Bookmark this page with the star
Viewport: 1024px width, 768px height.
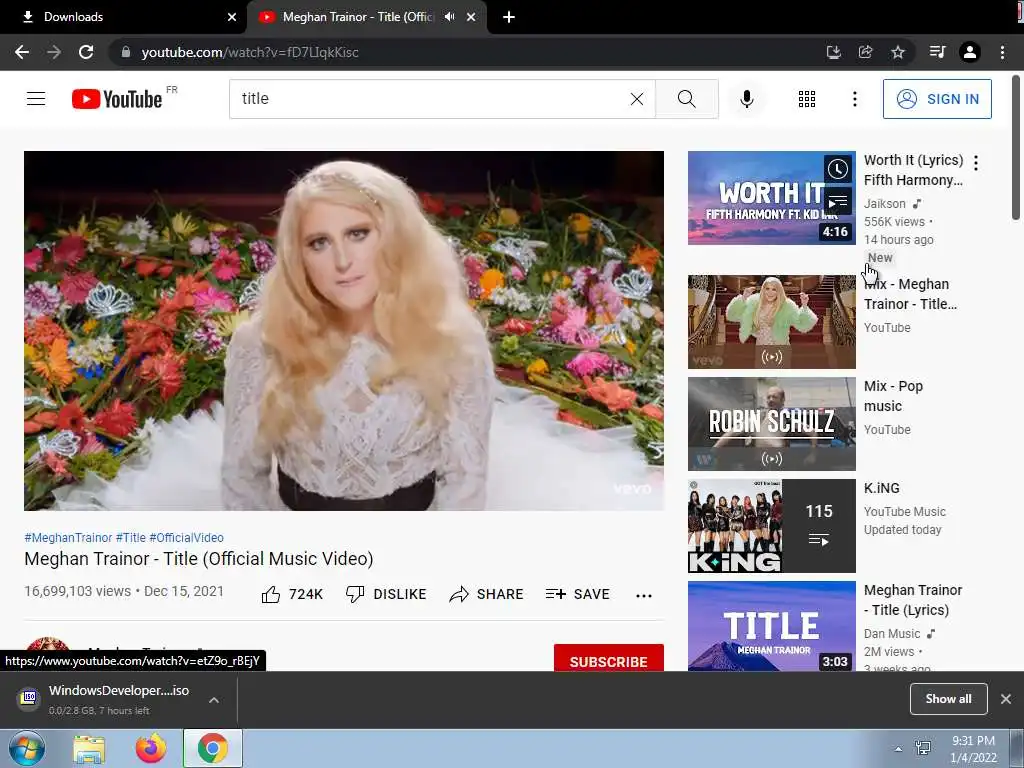pyautogui.click(x=898, y=52)
